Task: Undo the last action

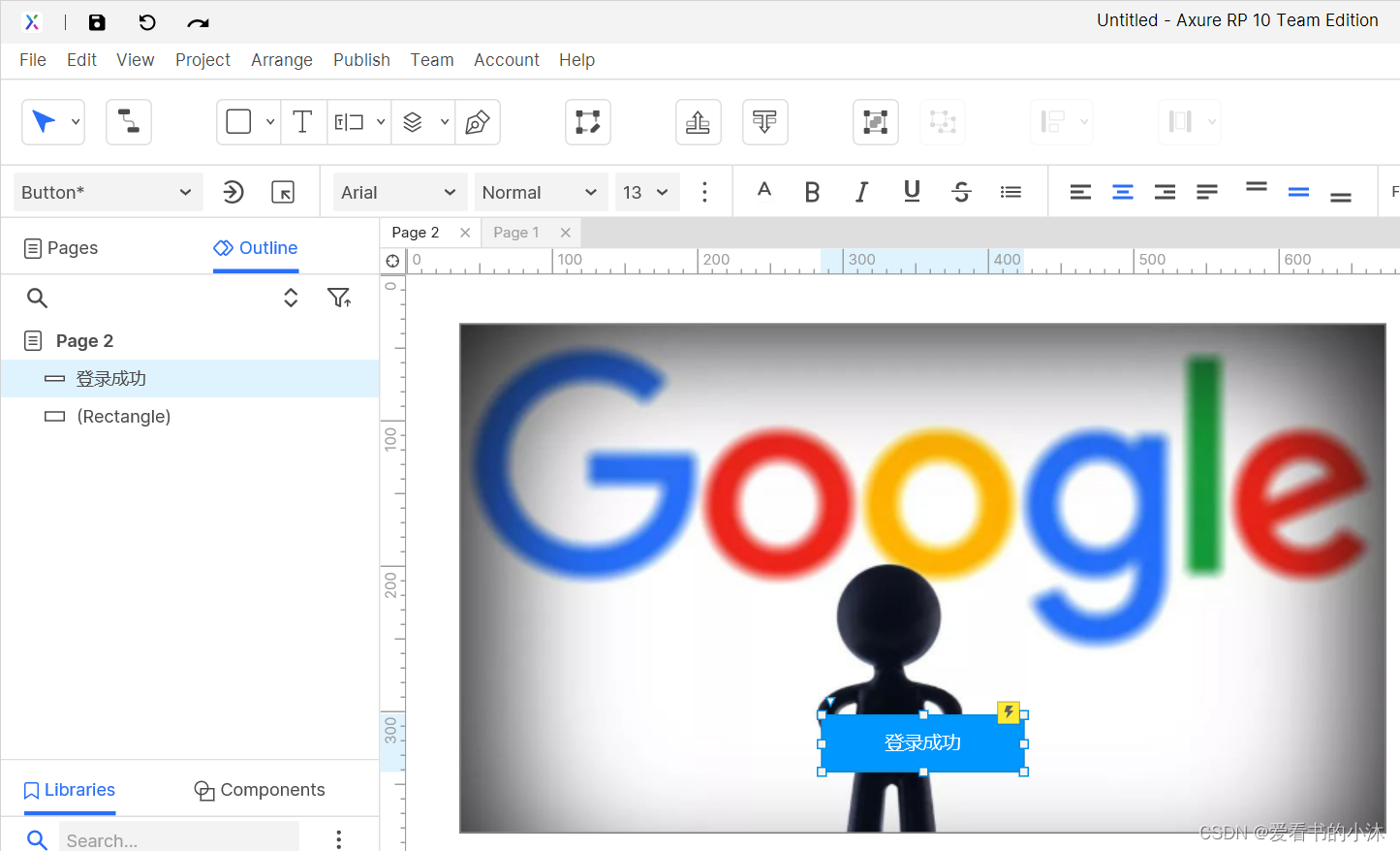Action: click(x=147, y=22)
